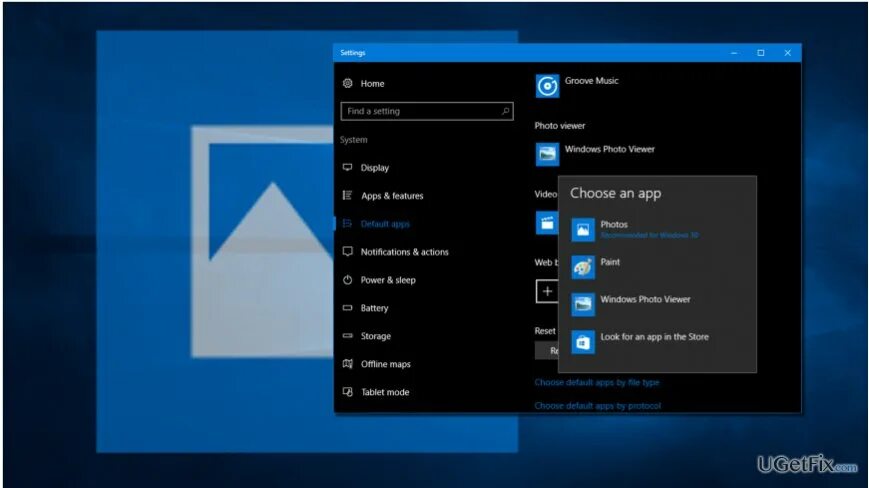Open Power & sleep settings
The height and width of the screenshot is (488, 869).
click(388, 280)
